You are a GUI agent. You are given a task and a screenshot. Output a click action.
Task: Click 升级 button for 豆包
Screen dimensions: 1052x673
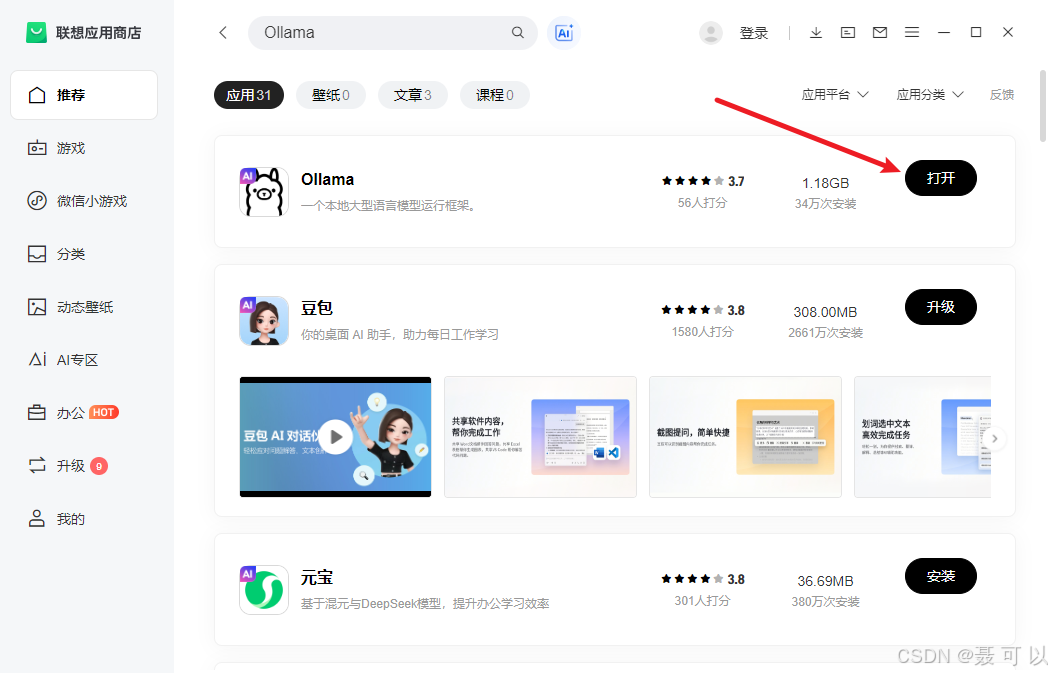click(941, 307)
